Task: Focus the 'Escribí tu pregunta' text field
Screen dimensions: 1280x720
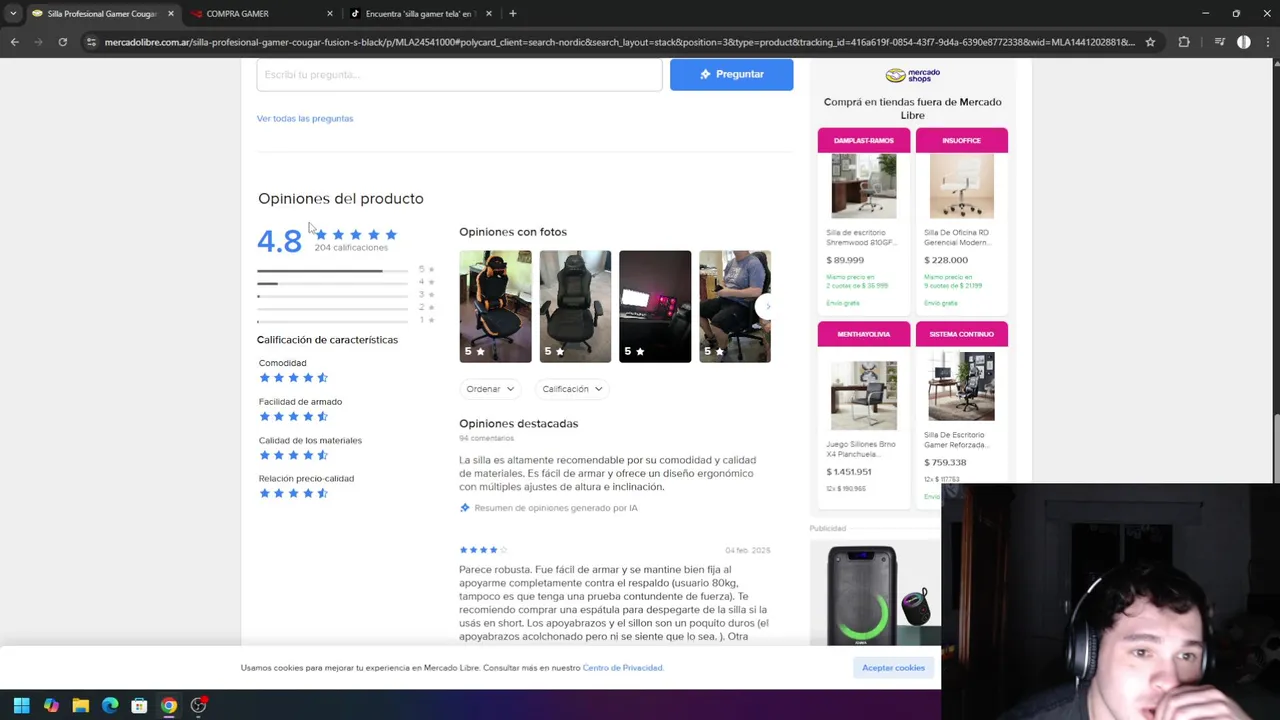Action: coord(459,74)
